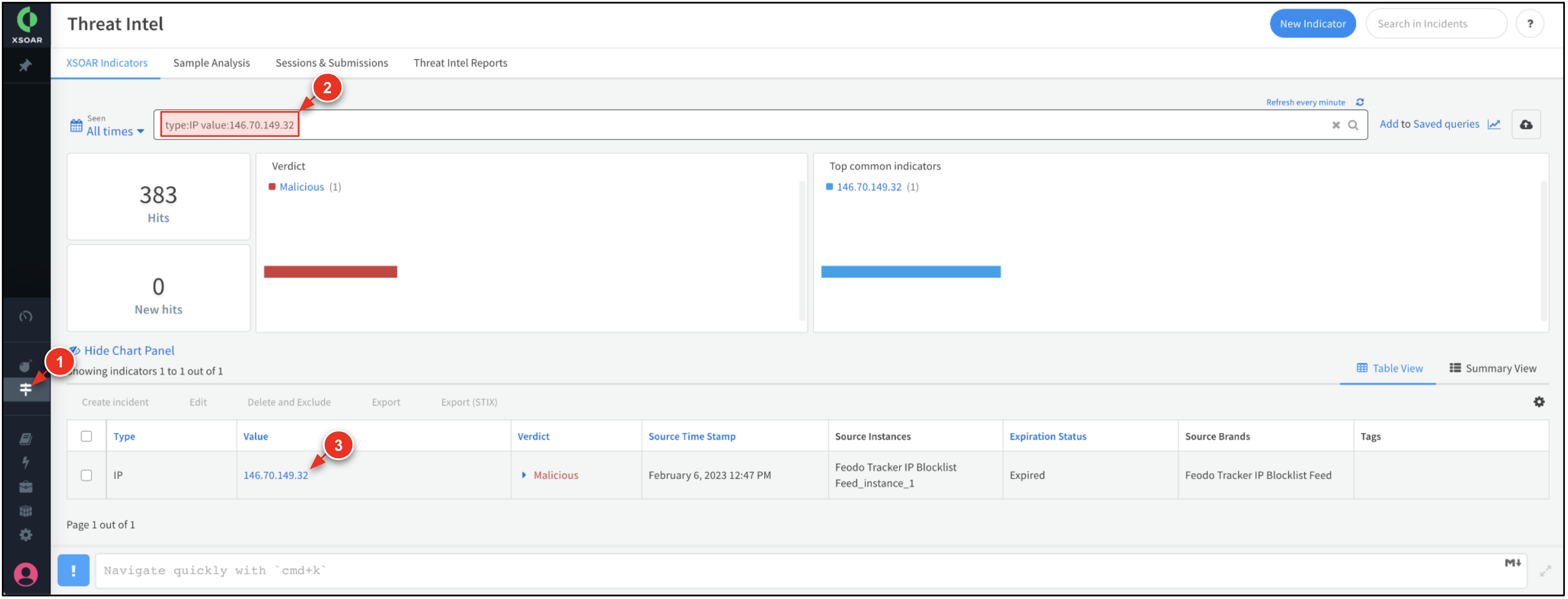Image resolution: width=1568 pixels, height=599 pixels.
Task: Click the Search in Incidents field
Action: click(x=1437, y=24)
